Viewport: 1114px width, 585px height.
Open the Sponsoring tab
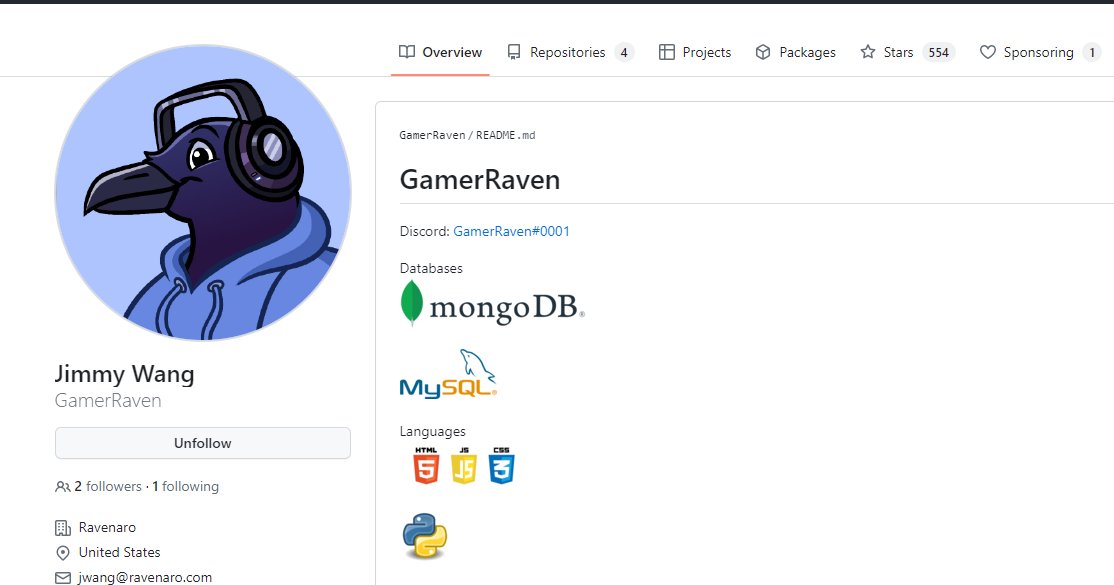click(1039, 52)
